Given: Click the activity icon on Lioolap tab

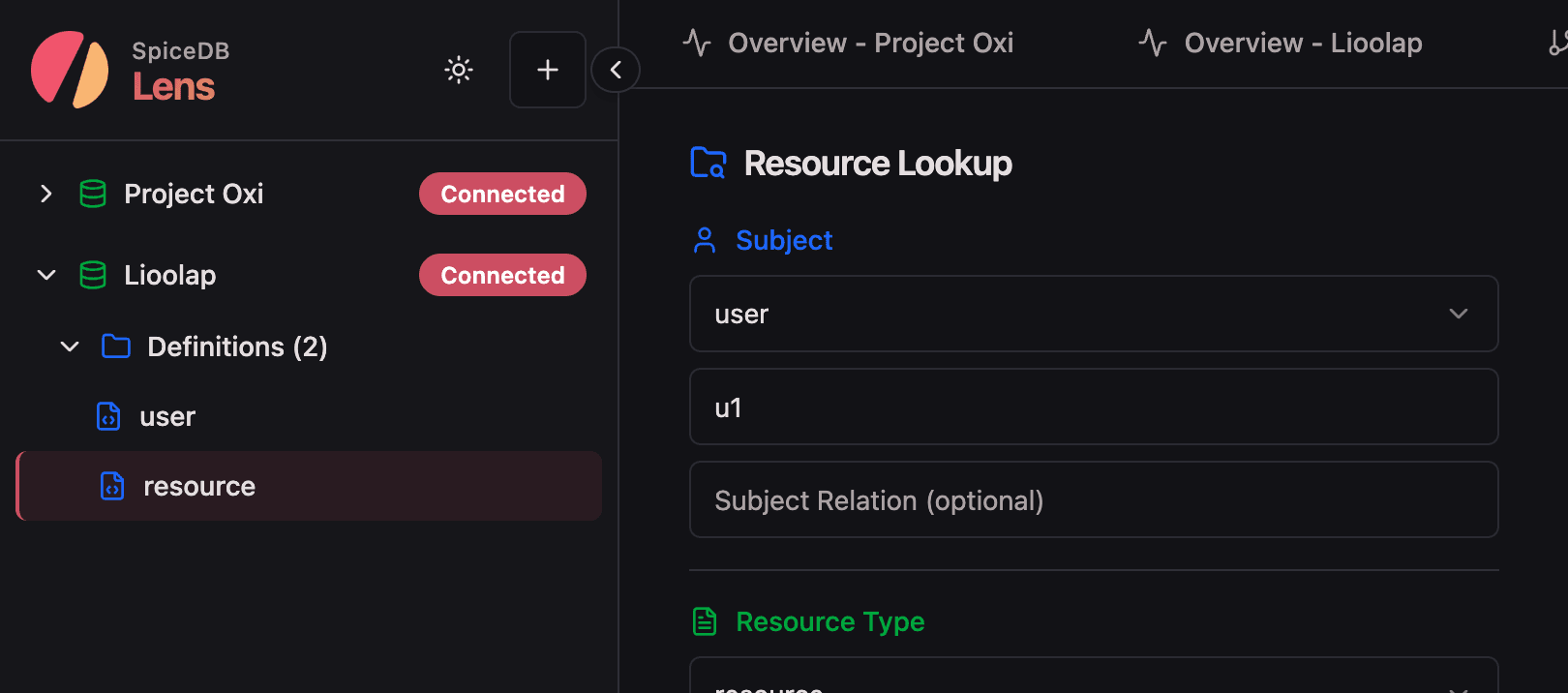Looking at the screenshot, I should [x=1153, y=43].
